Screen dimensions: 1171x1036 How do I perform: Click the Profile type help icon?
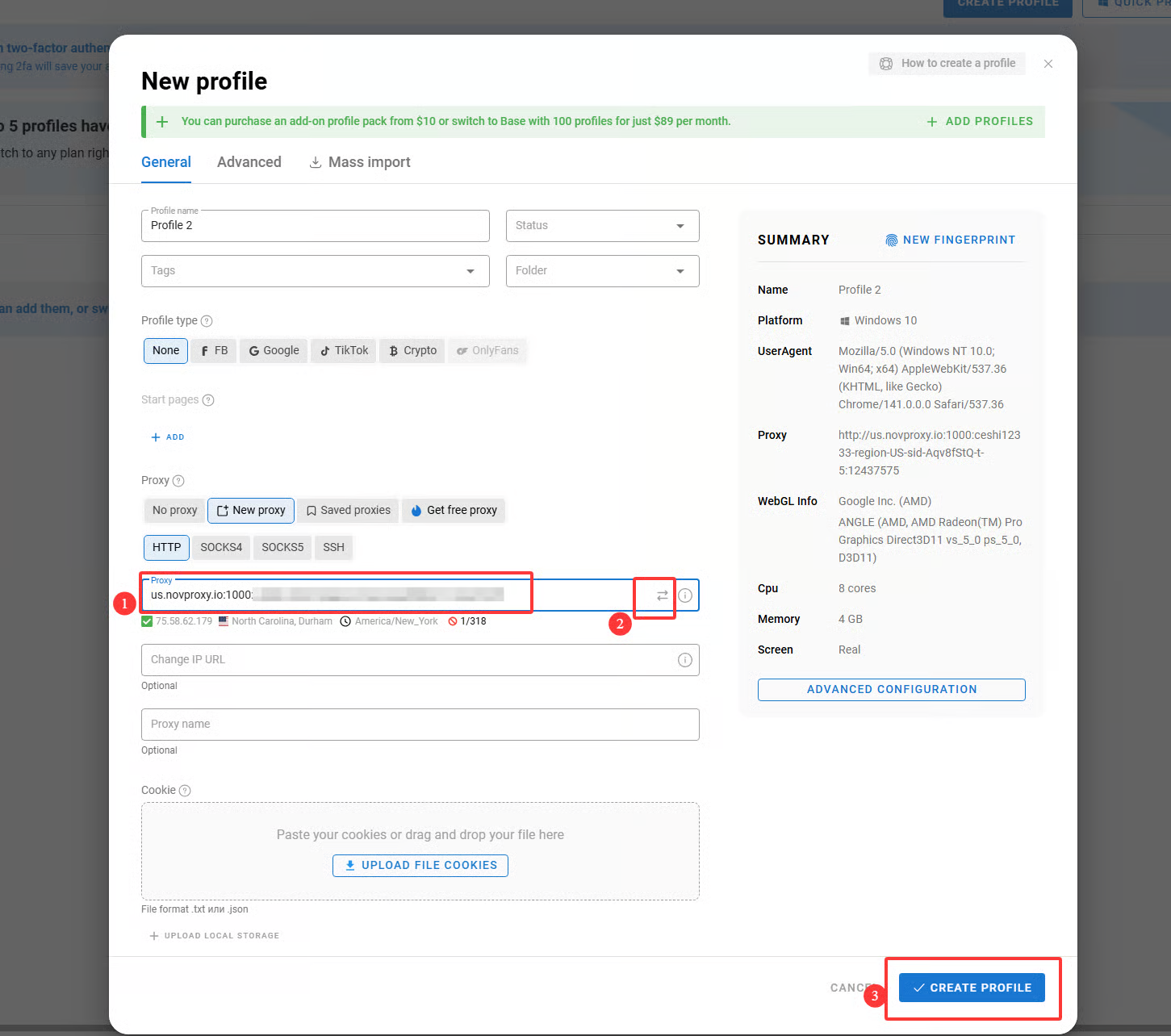coord(207,321)
